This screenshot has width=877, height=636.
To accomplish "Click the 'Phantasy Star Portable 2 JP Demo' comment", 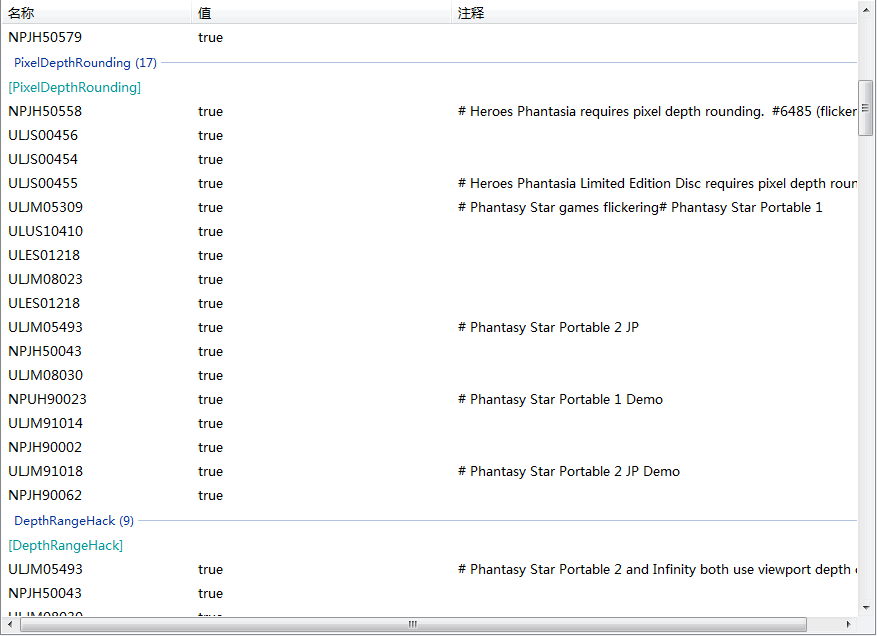I will click(569, 472).
